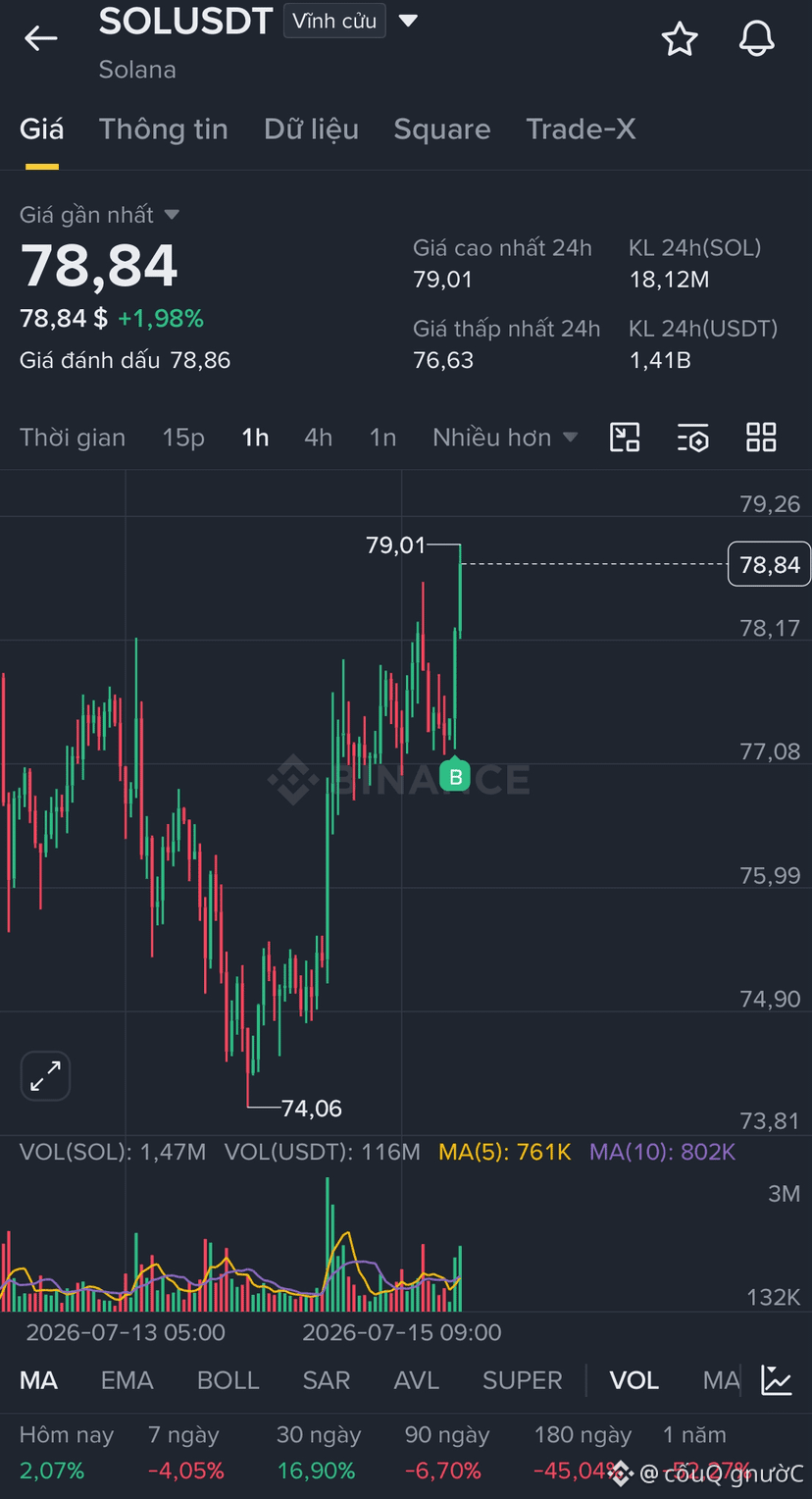This screenshot has height=1499, width=812.
Task: Tap the MA(10): 802K volume label
Action: click(x=662, y=1152)
